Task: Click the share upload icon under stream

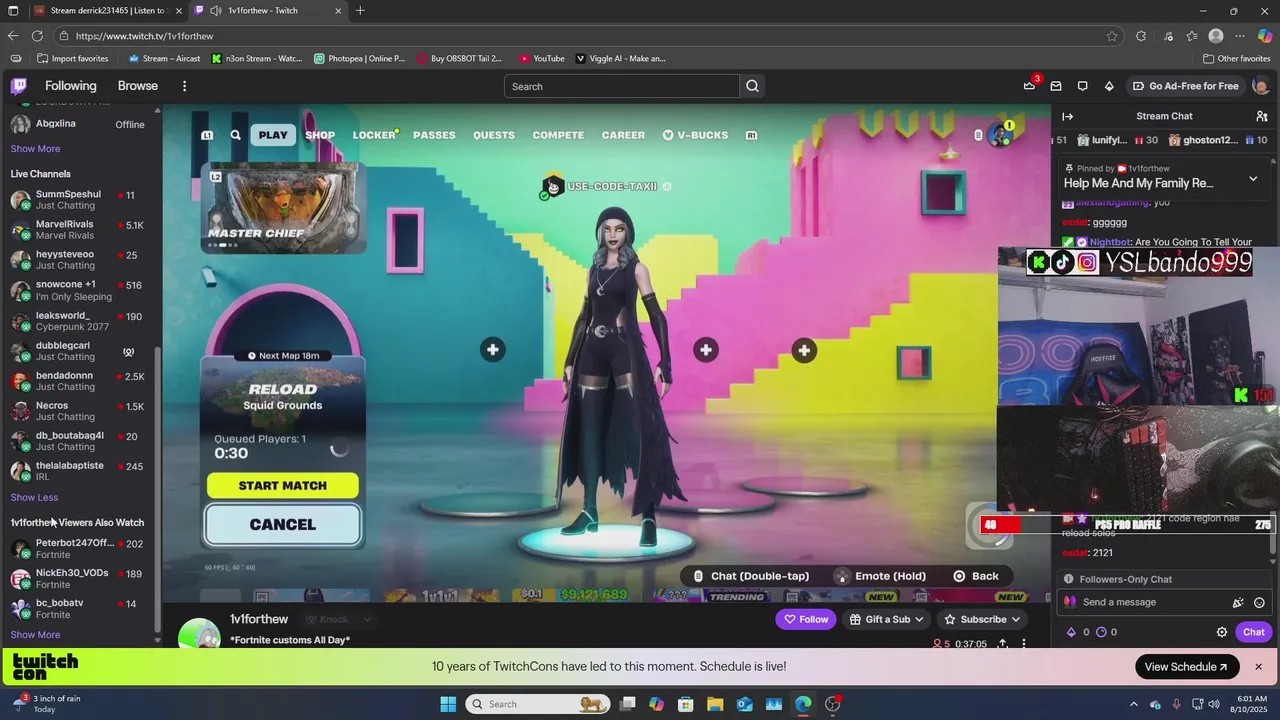Action: [1003, 644]
